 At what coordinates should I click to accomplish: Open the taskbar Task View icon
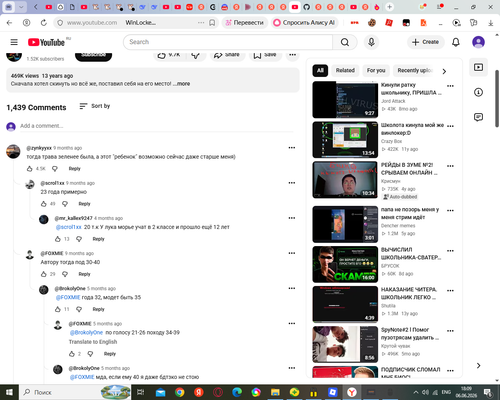[141, 392]
